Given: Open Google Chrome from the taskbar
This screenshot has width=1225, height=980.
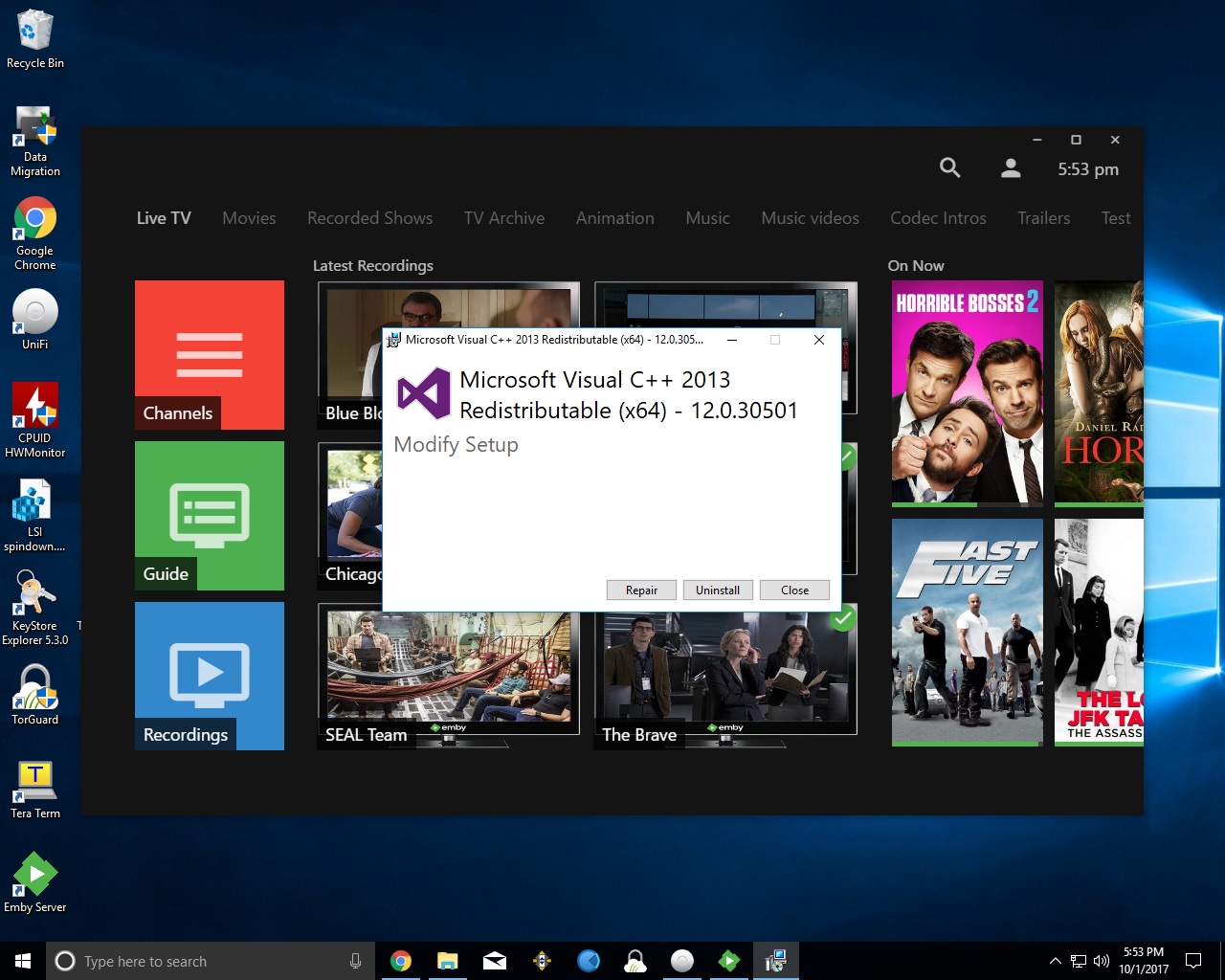Looking at the screenshot, I should point(401,960).
